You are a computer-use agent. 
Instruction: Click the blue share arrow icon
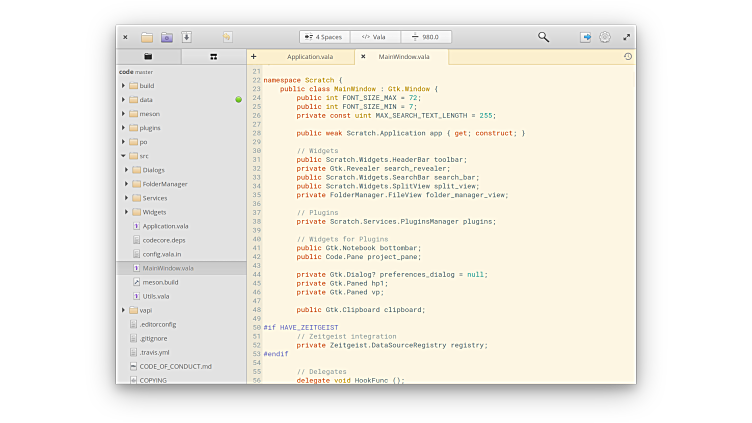(586, 37)
